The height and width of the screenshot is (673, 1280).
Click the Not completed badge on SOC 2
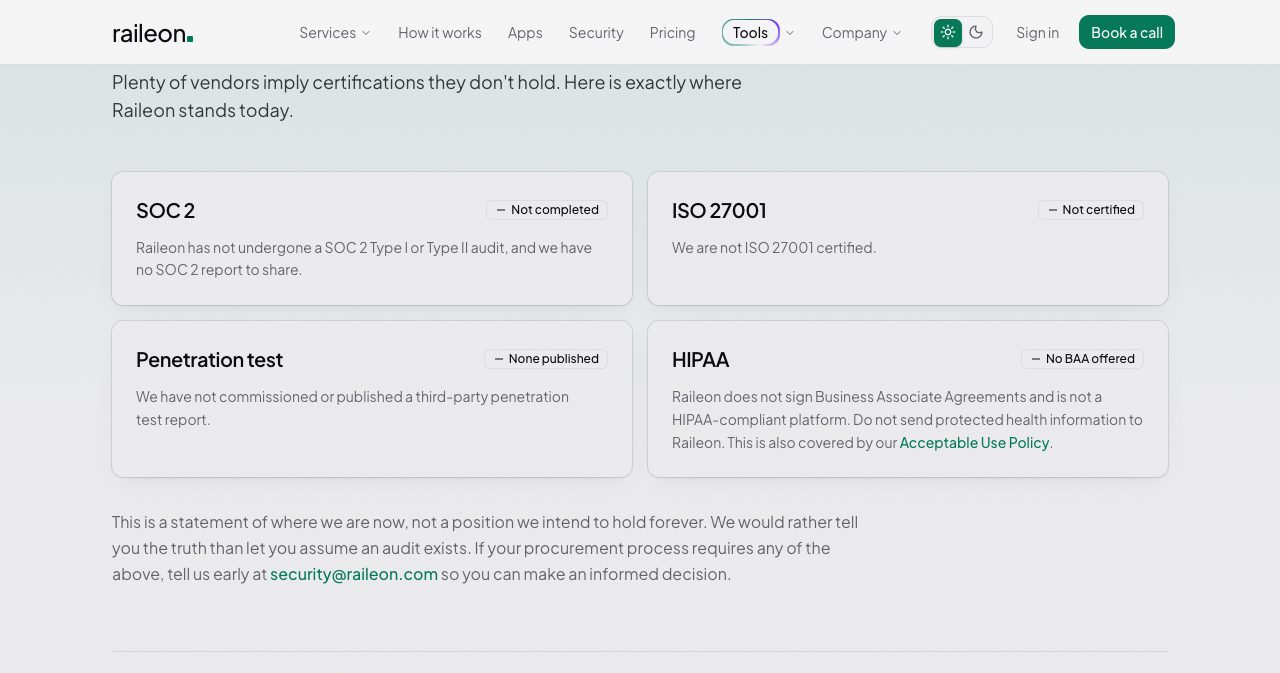tap(547, 210)
